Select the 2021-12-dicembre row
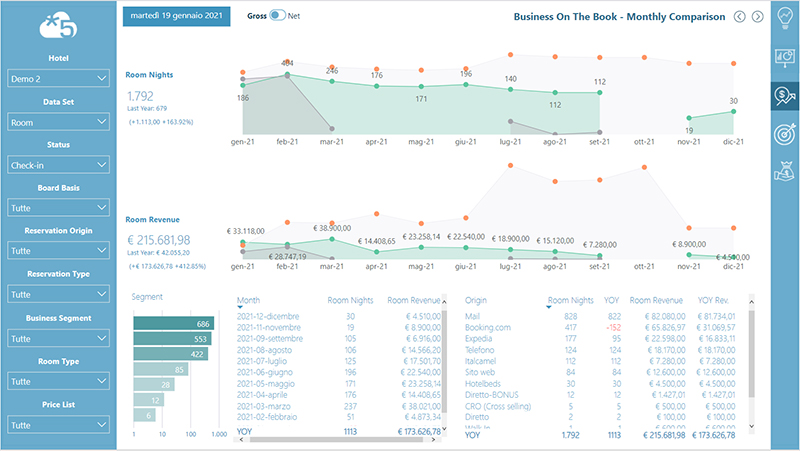Screen dimensions: 800x451 tap(339, 316)
